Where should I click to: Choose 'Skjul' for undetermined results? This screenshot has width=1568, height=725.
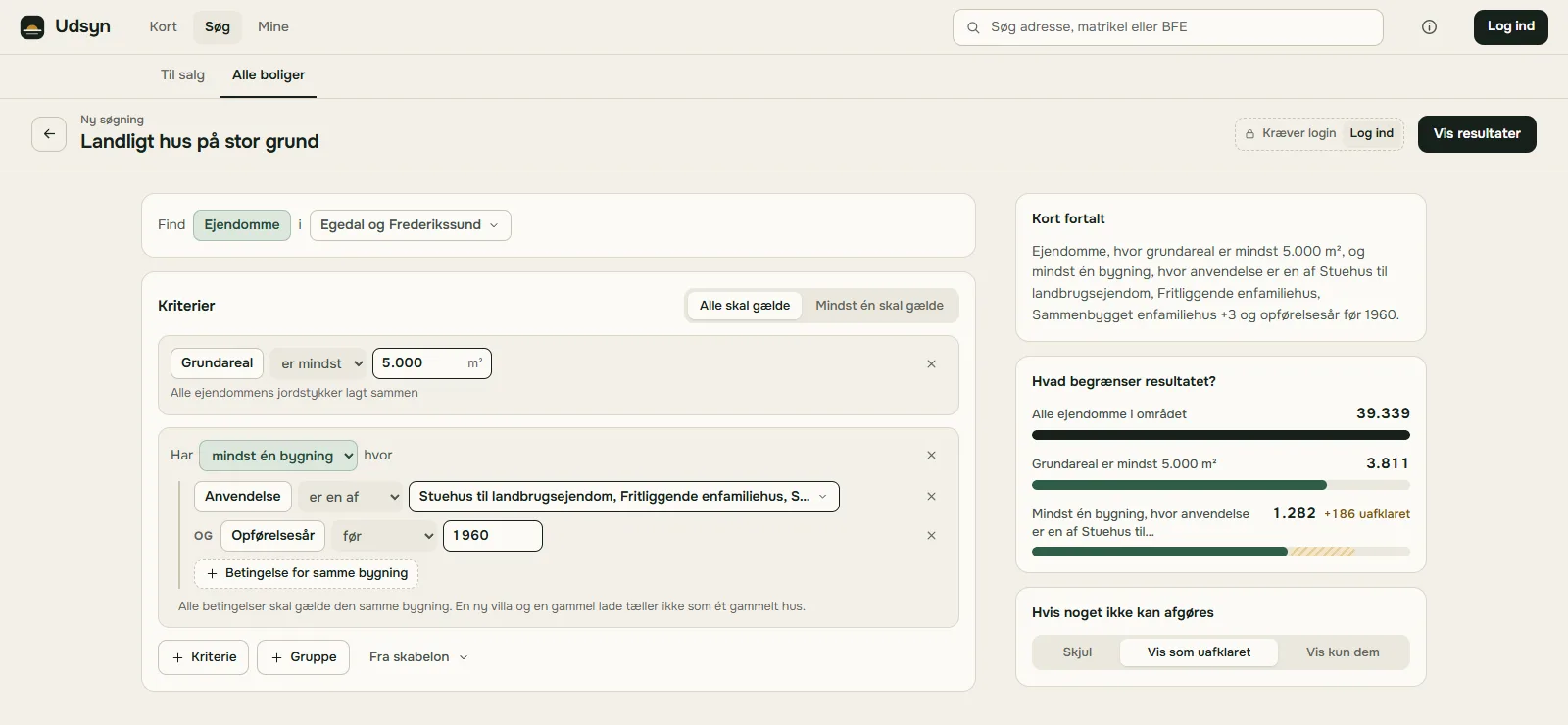coord(1077,652)
